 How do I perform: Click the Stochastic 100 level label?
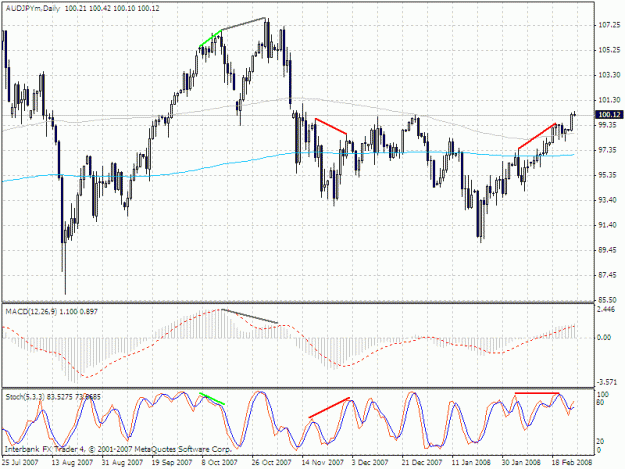(603, 394)
